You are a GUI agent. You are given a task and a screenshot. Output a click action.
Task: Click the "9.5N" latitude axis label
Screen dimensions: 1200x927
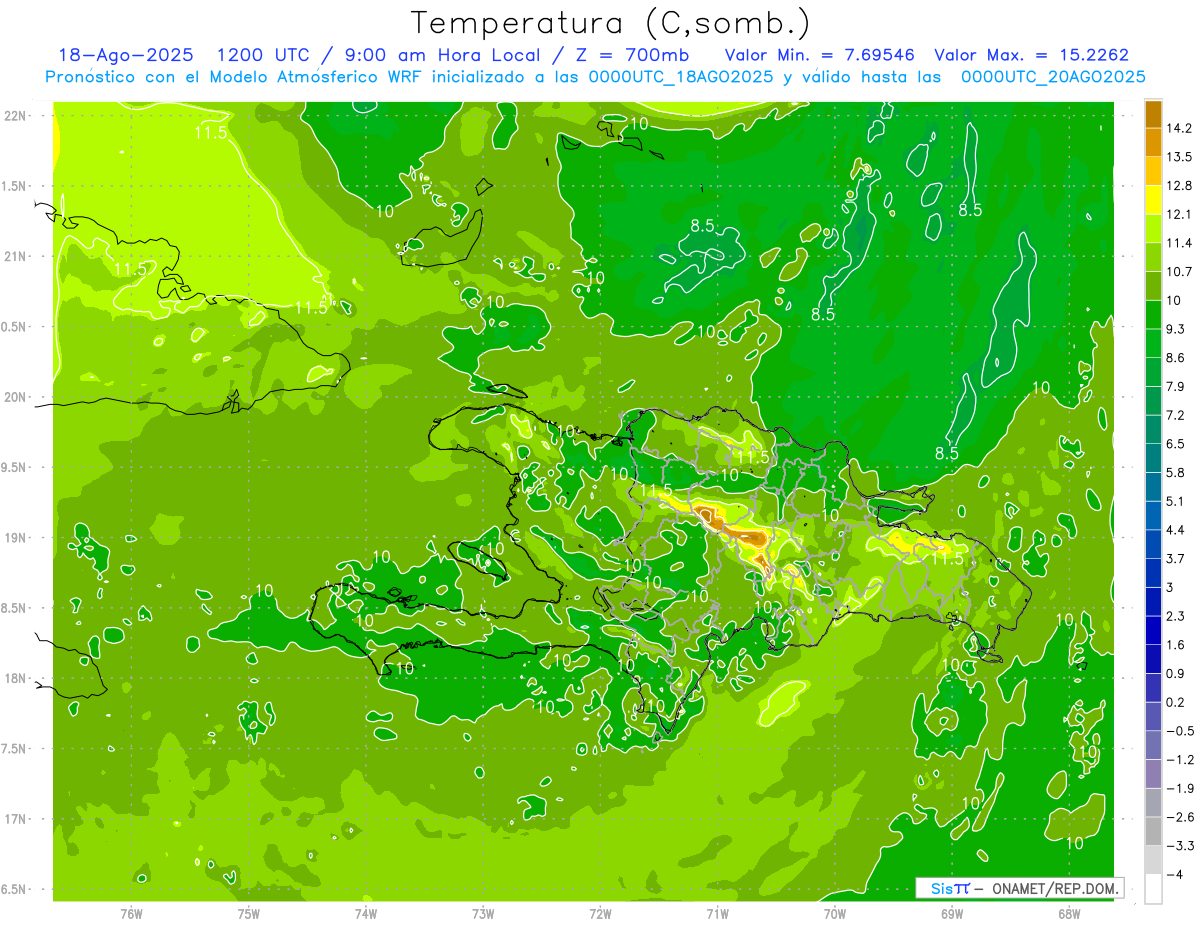click(15, 467)
